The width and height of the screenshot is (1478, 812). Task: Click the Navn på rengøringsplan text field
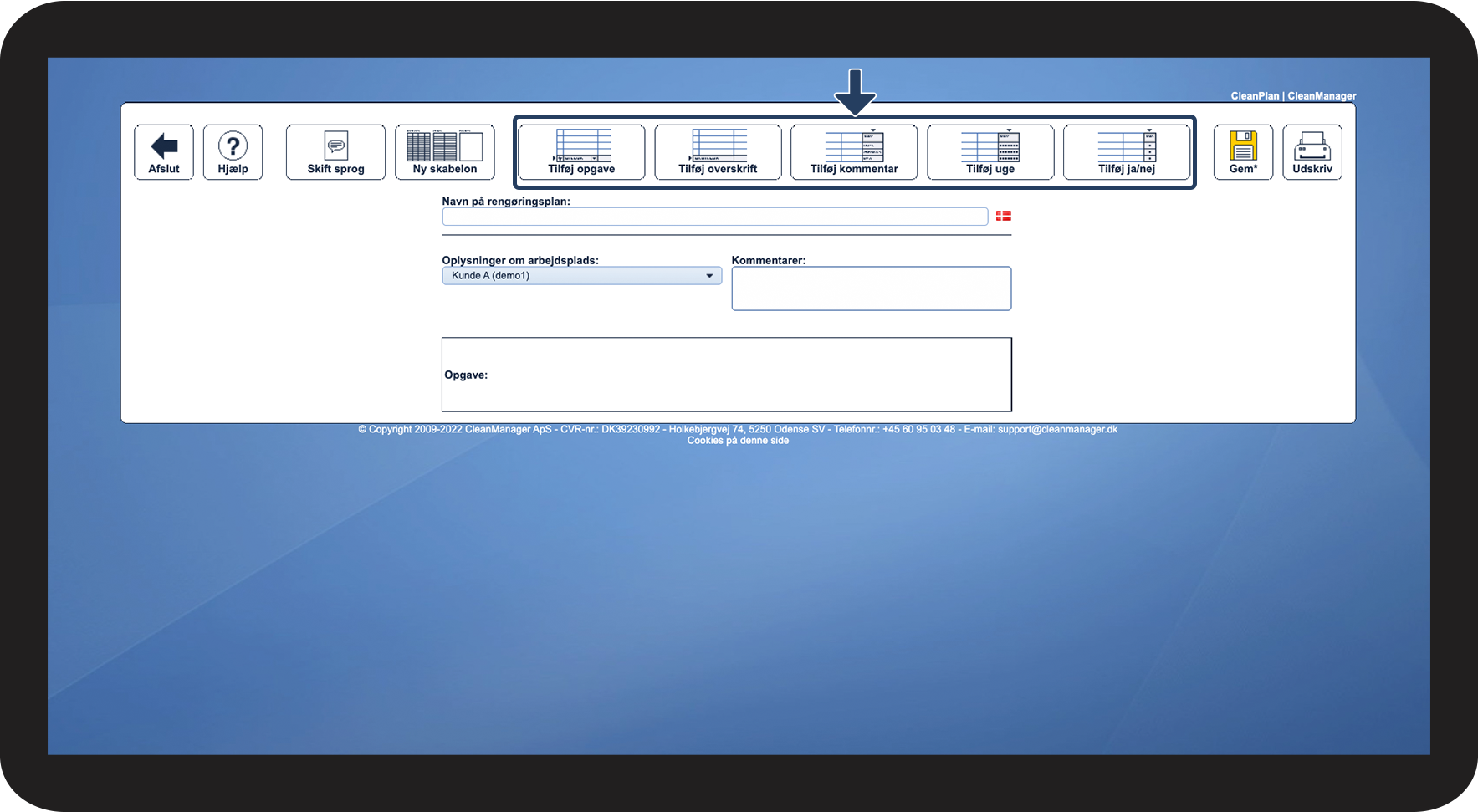pos(715,216)
